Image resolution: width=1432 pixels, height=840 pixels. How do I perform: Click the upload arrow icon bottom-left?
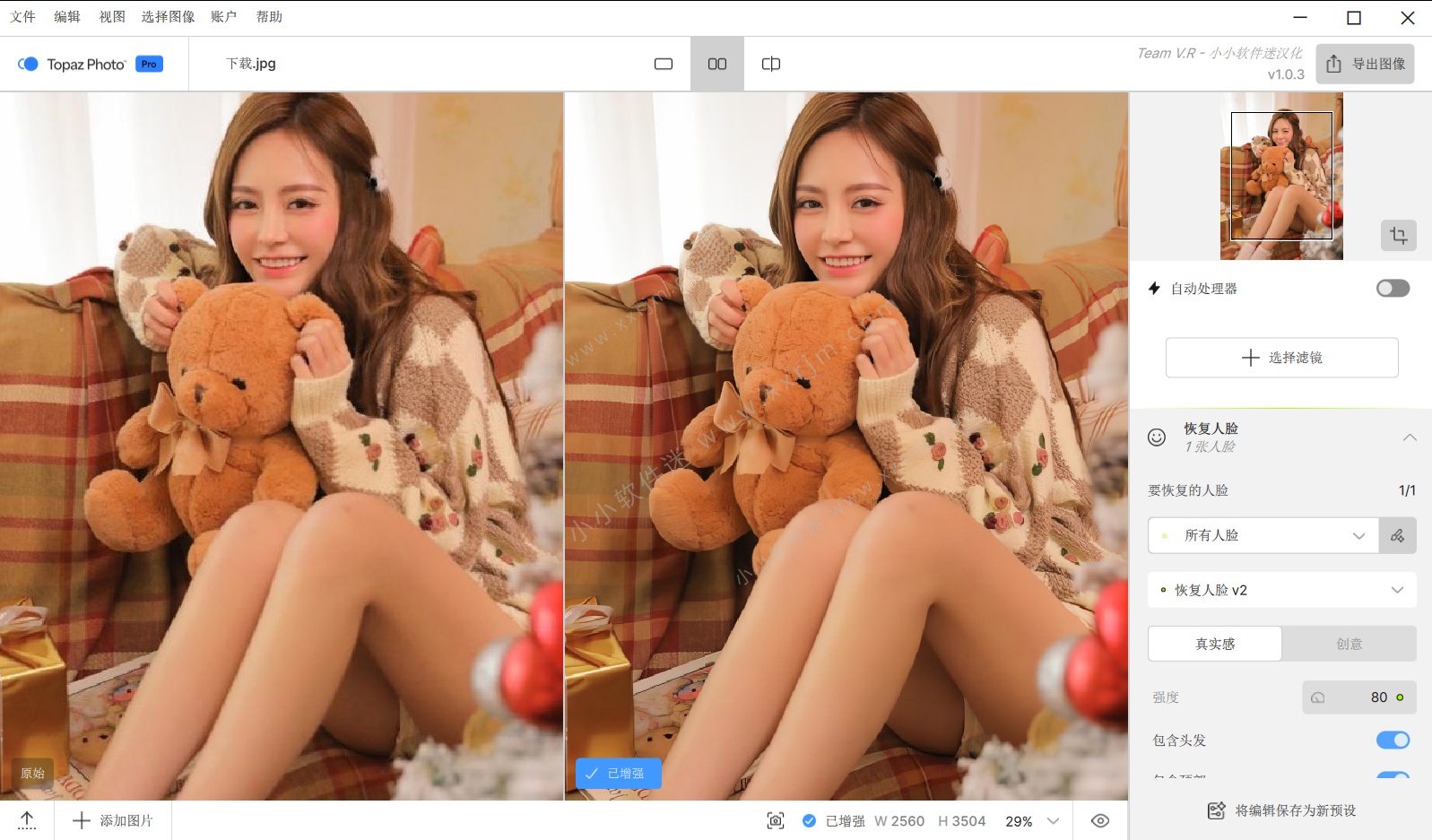[27, 820]
